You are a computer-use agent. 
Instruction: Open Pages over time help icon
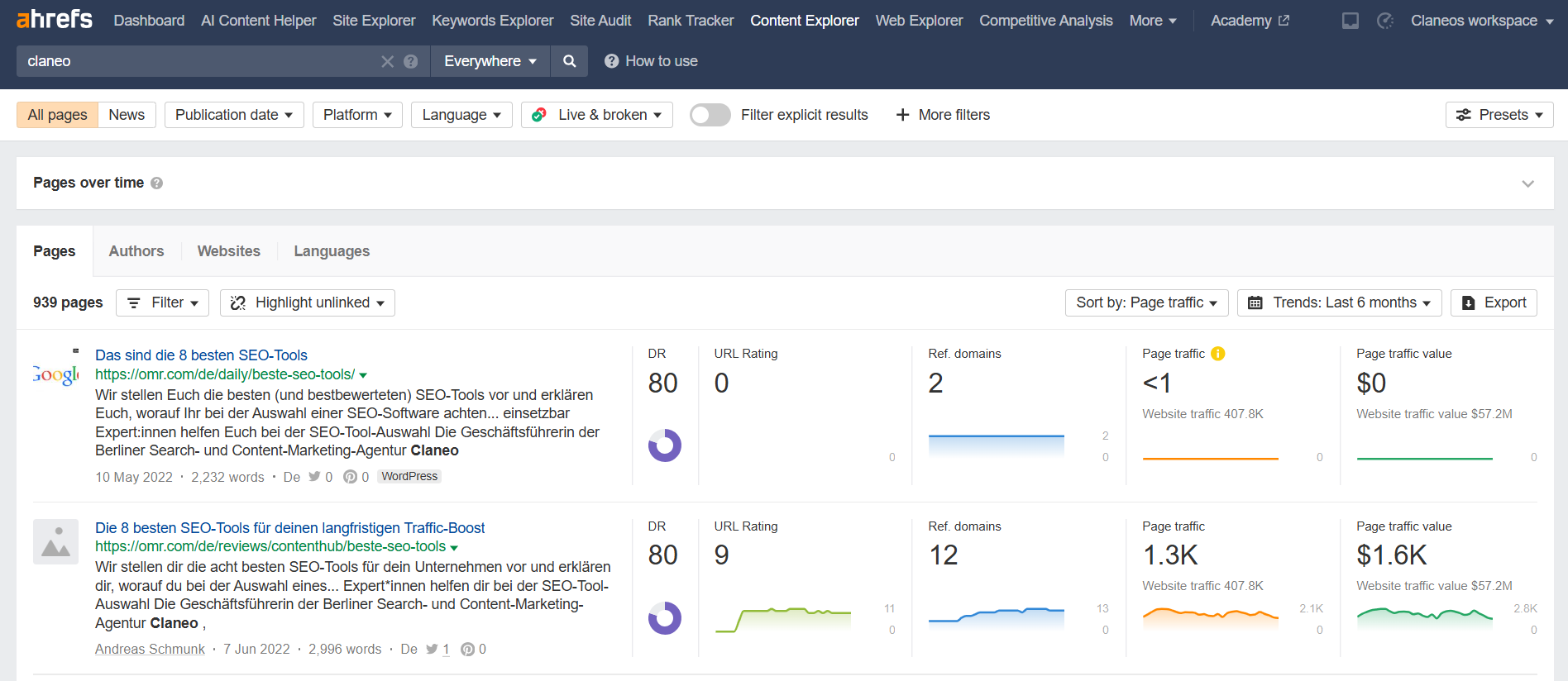pos(156,183)
